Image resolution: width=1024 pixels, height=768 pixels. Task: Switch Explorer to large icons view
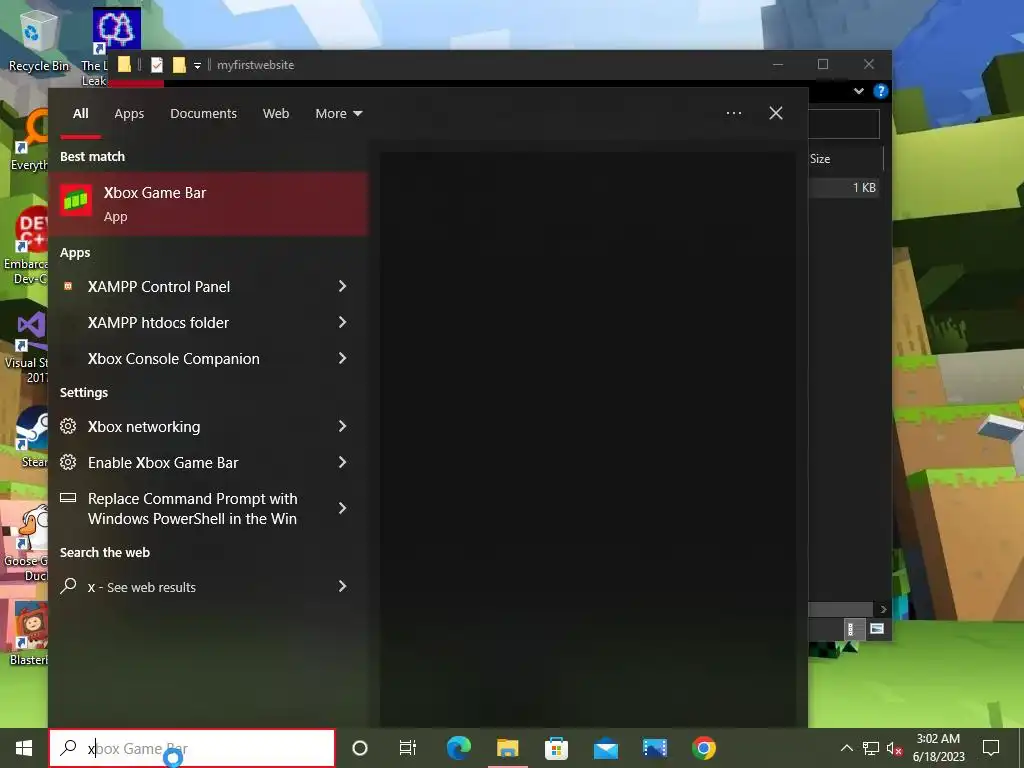(x=876, y=629)
